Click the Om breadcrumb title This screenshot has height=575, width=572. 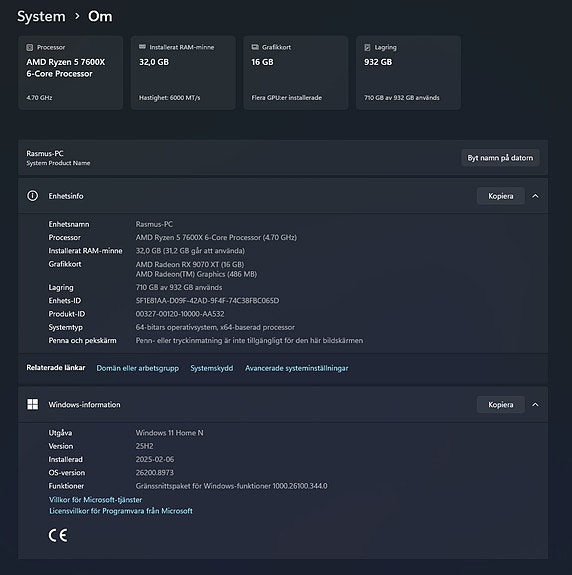tap(100, 16)
